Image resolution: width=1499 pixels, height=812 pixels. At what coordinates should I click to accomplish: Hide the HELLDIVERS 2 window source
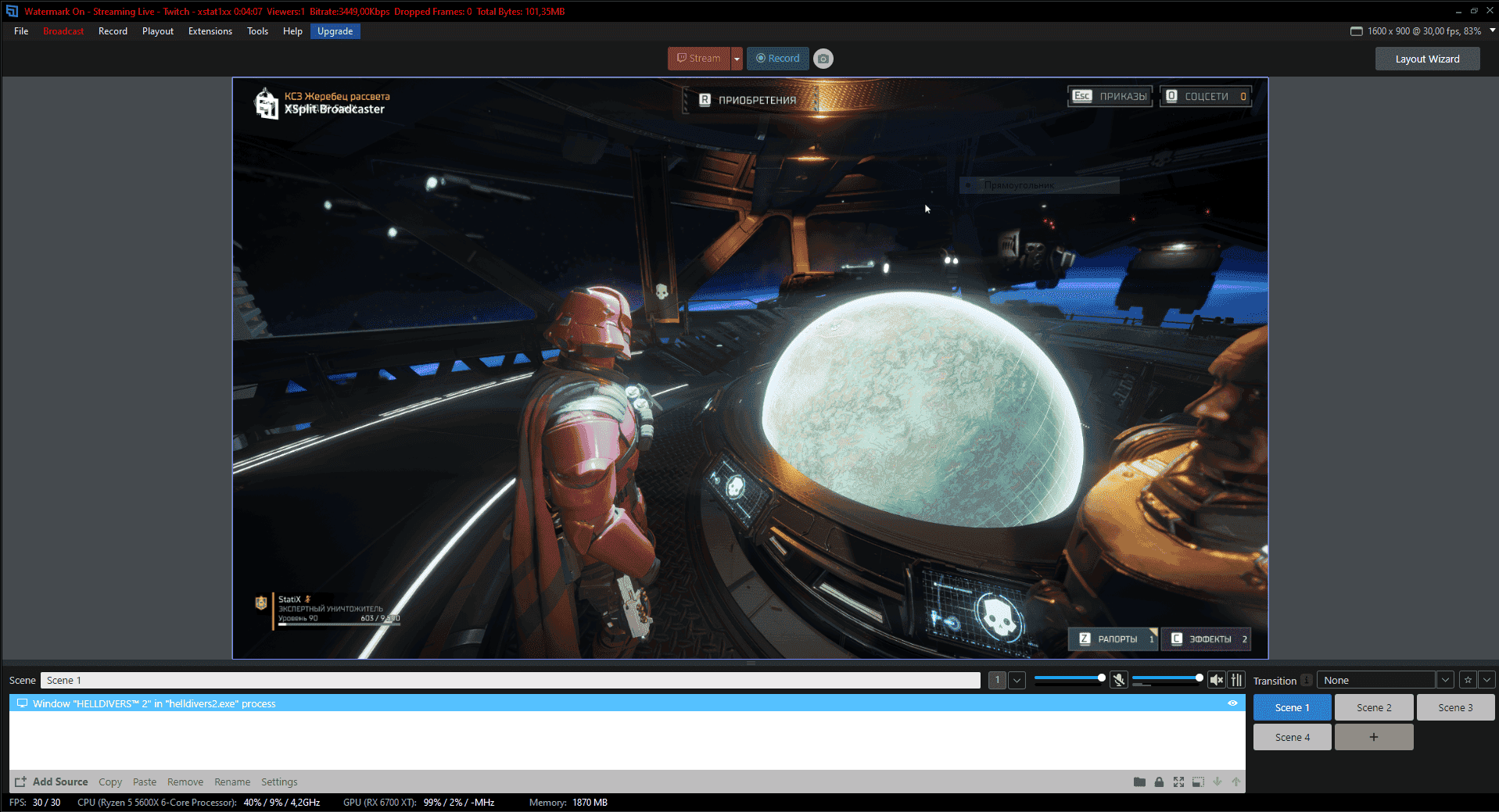click(1232, 703)
